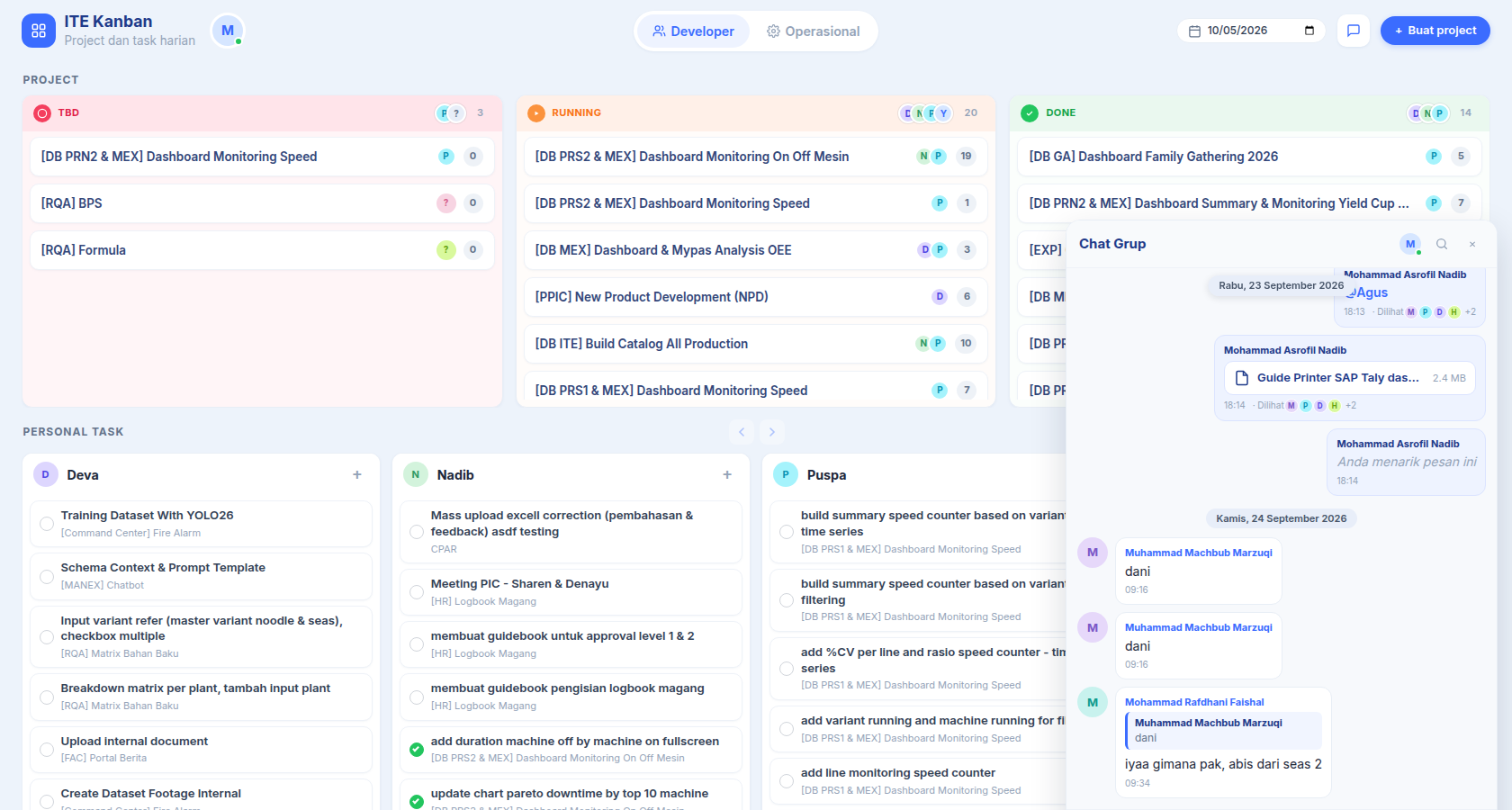
Task: Click the question-mark avatar on RQA BPS card
Action: 446,203
